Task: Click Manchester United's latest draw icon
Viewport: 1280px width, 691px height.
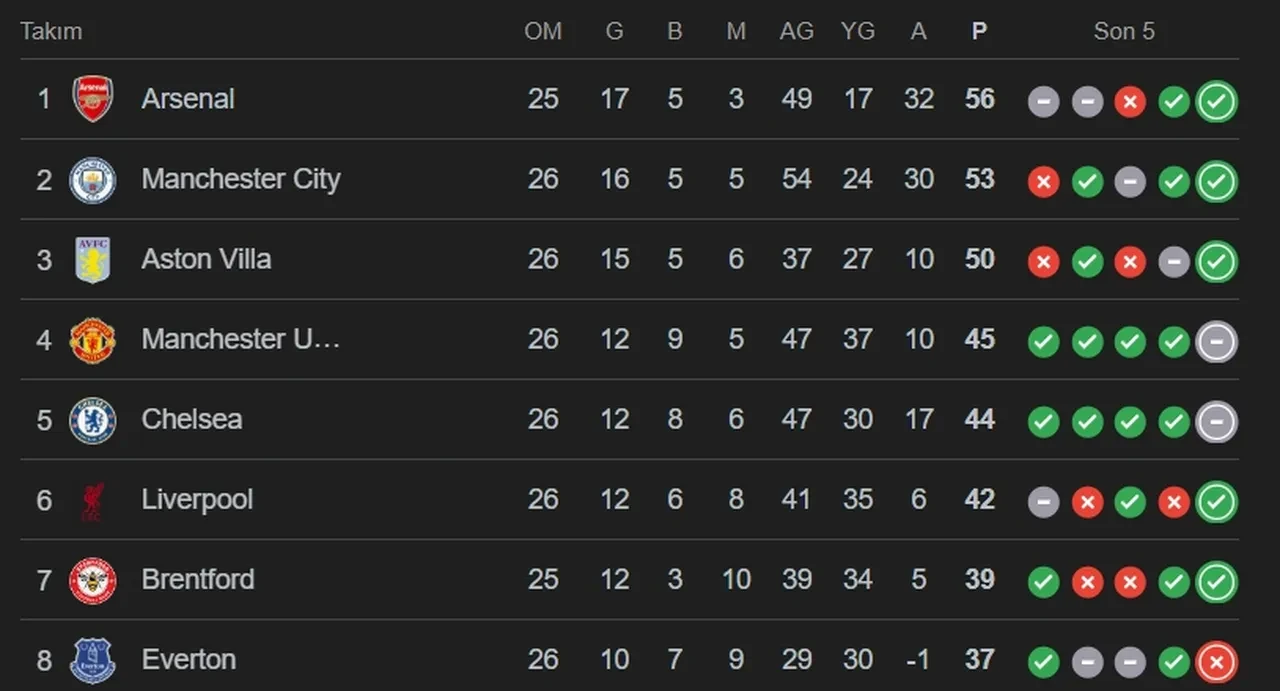Action: [x=1217, y=342]
